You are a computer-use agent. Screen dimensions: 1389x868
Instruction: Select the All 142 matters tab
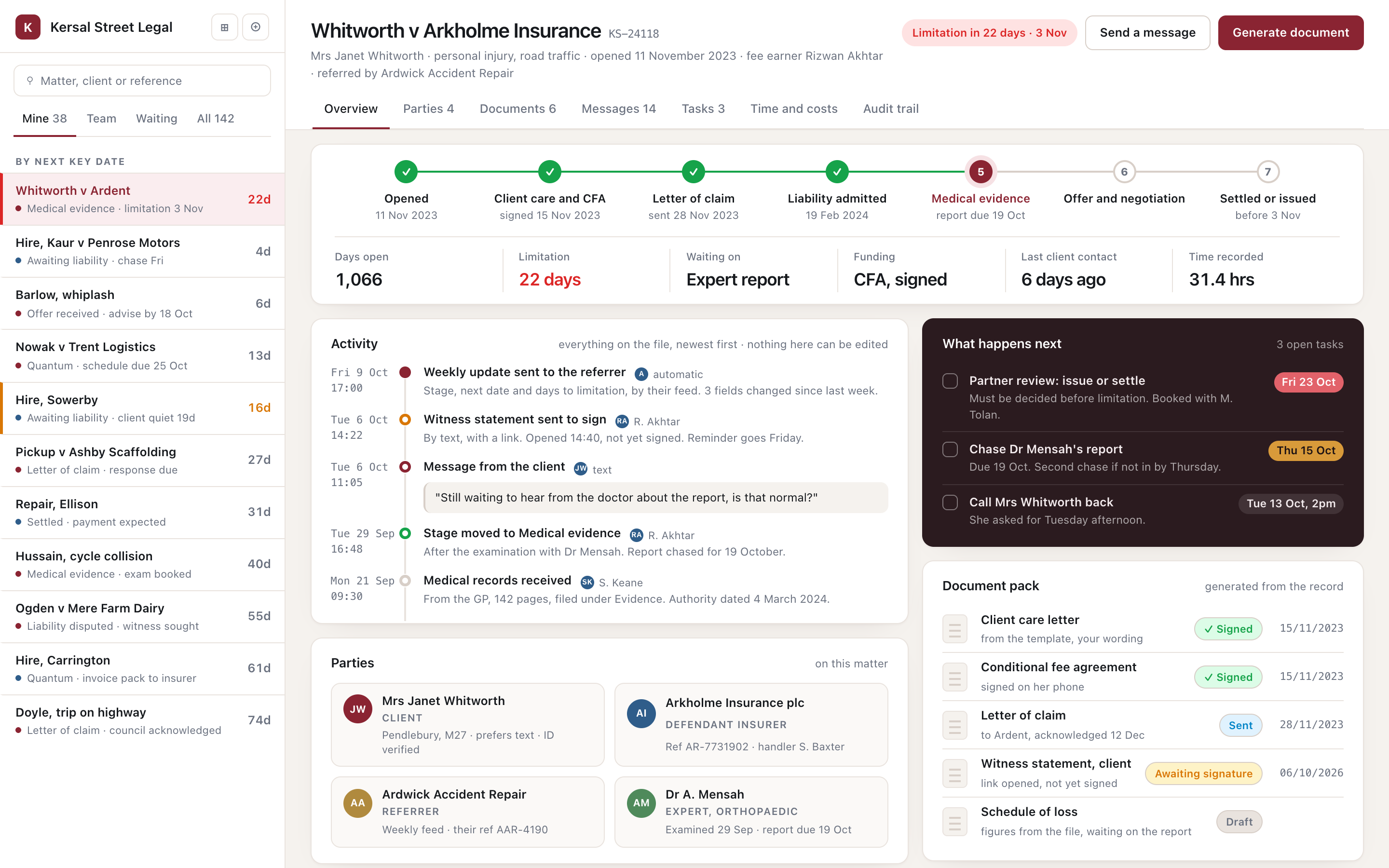click(215, 118)
